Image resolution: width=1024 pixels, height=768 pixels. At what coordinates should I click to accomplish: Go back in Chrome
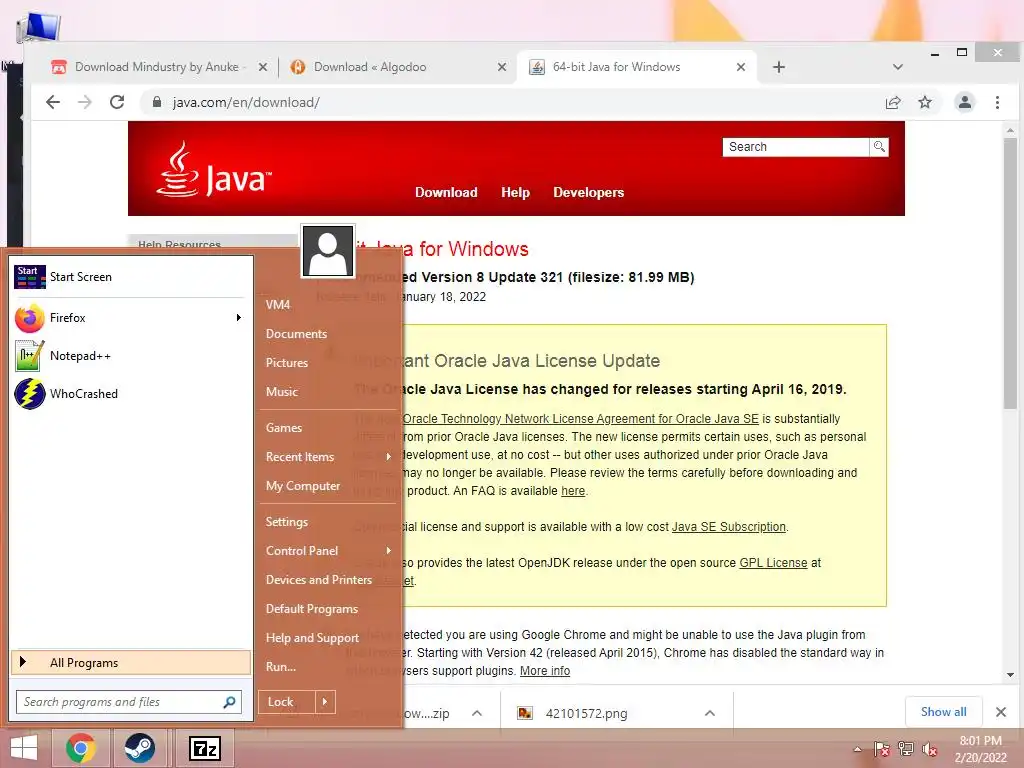click(53, 102)
